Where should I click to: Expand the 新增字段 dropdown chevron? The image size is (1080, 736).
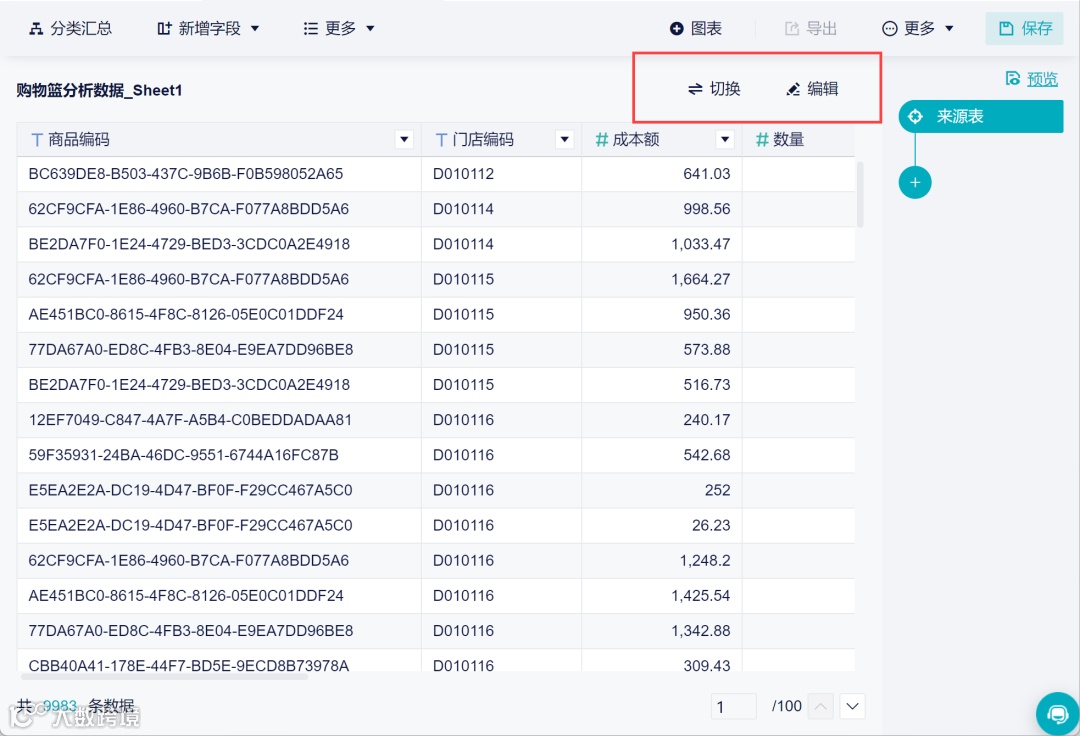tap(255, 28)
